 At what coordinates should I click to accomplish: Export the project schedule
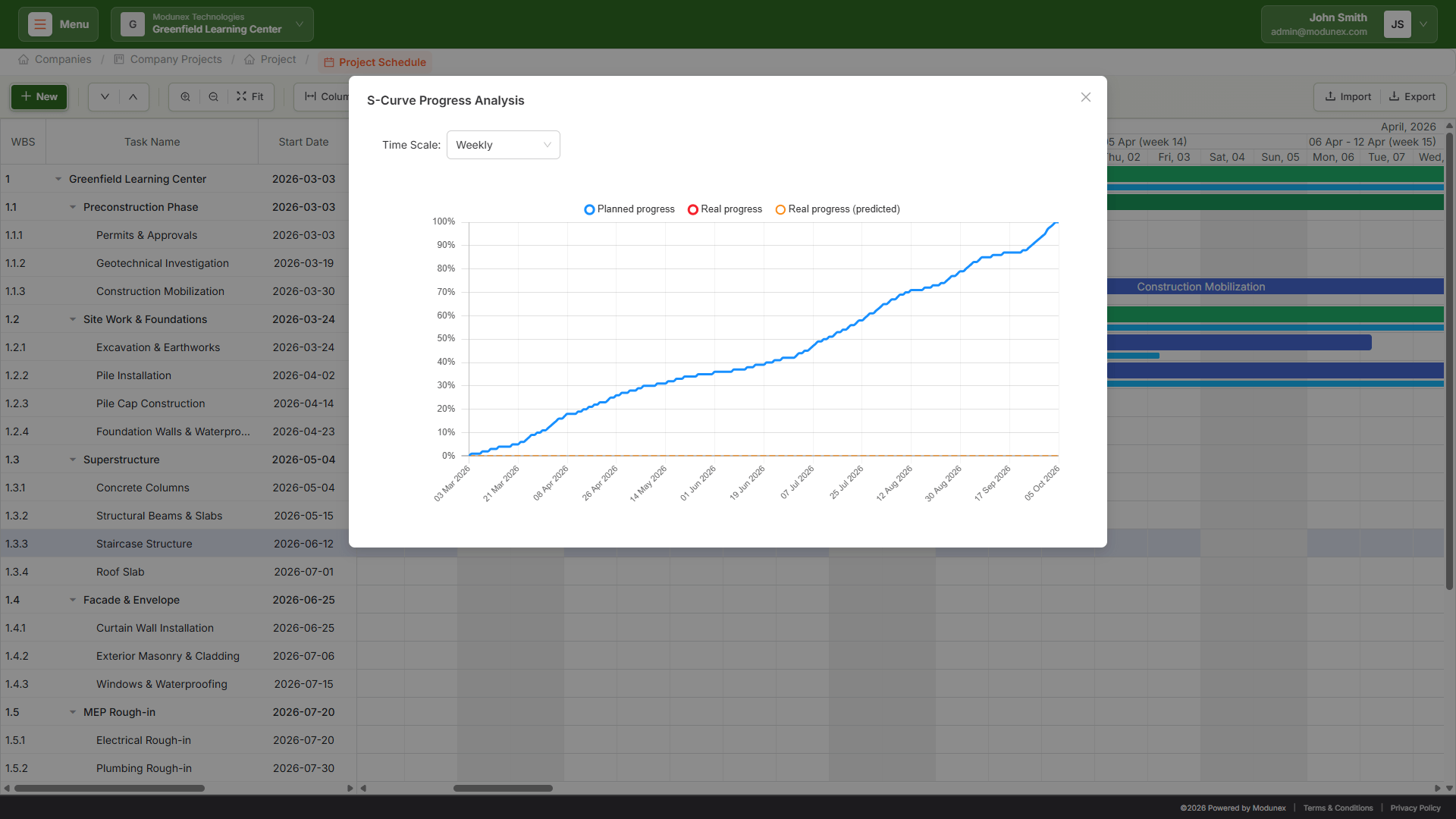click(x=1412, y=96)
